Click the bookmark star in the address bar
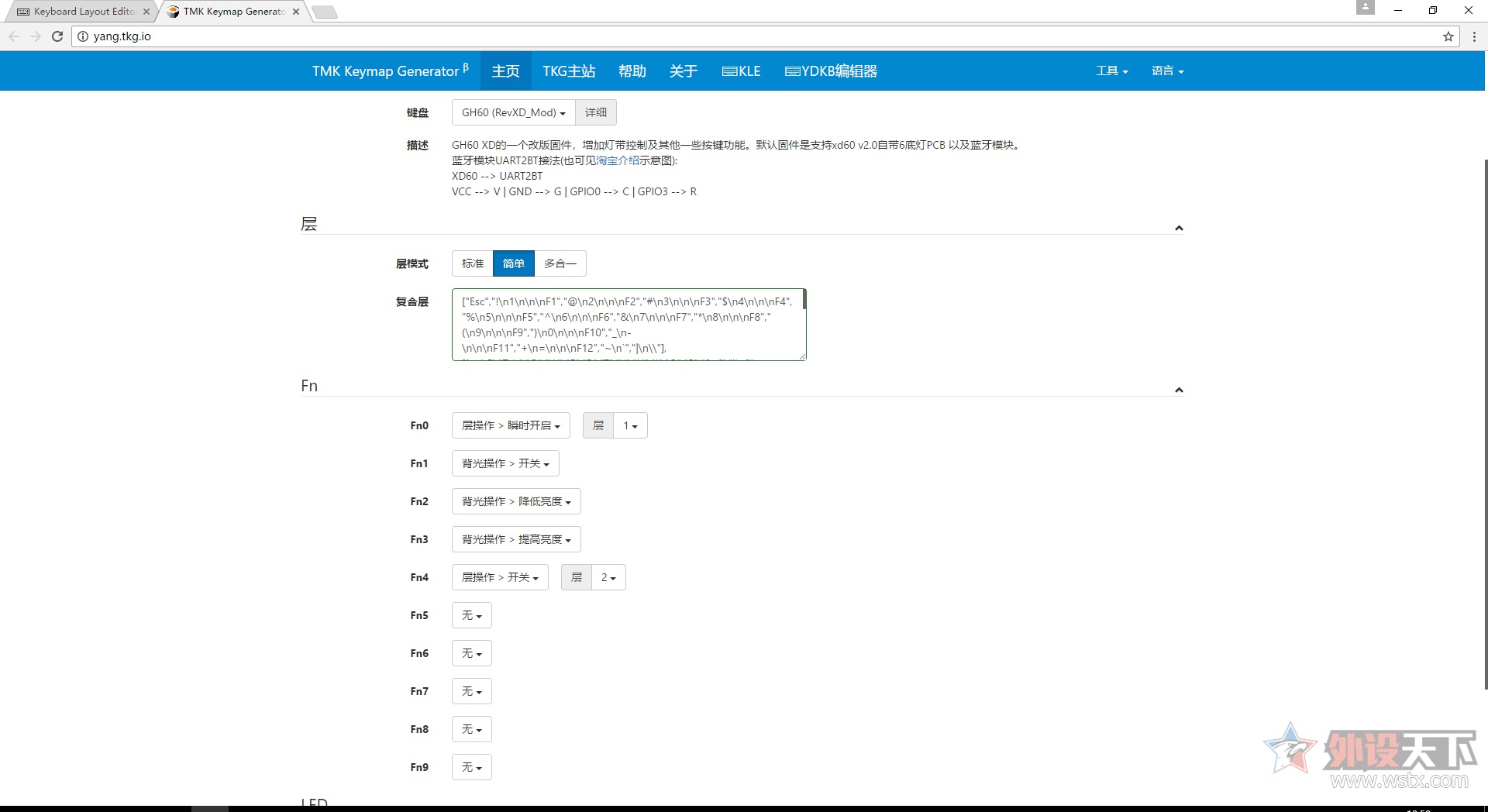The width and height of the screenshot is (1488, 812). 1448,36
